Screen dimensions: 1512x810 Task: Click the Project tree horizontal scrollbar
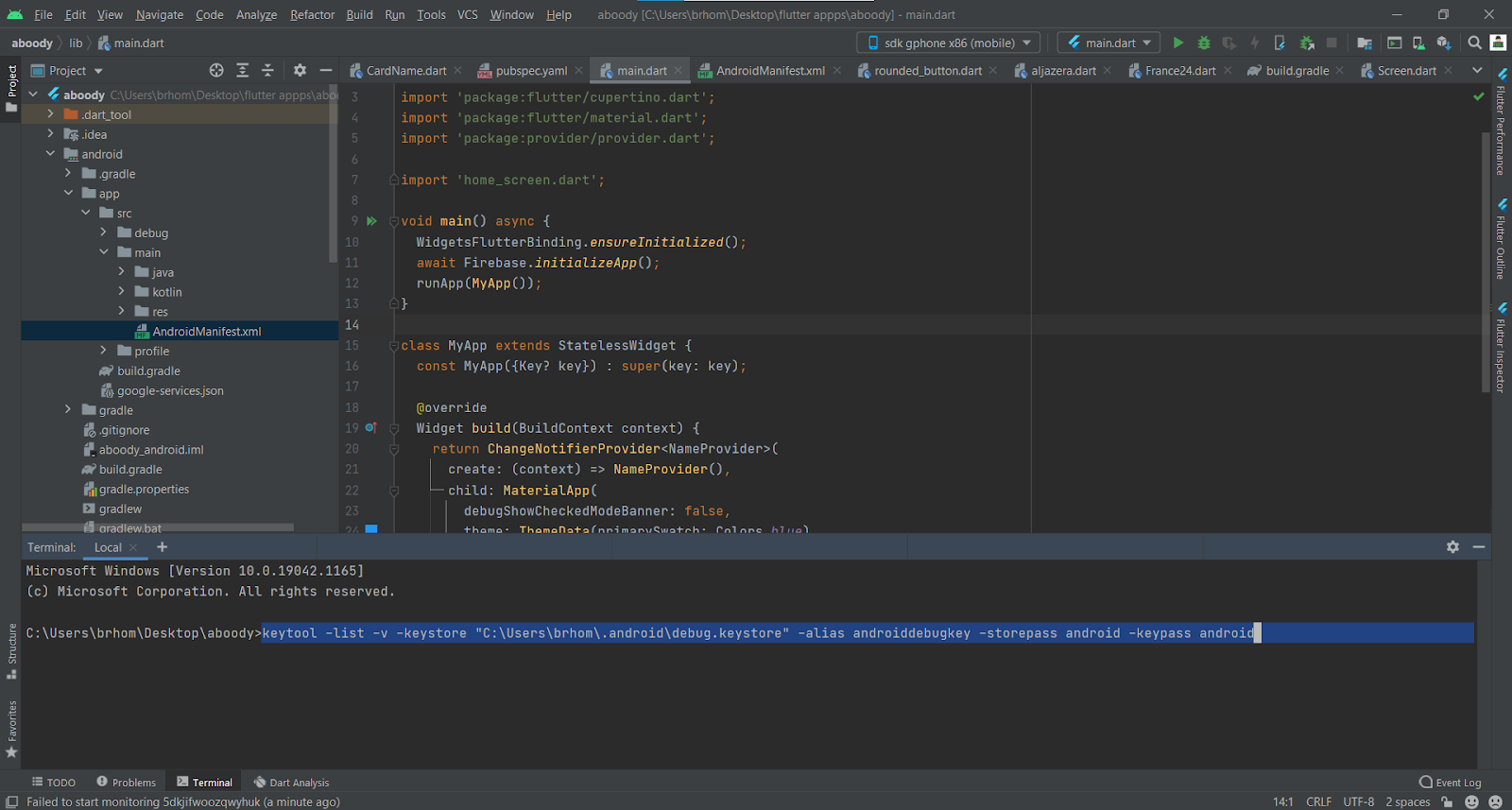pos(158,527)
